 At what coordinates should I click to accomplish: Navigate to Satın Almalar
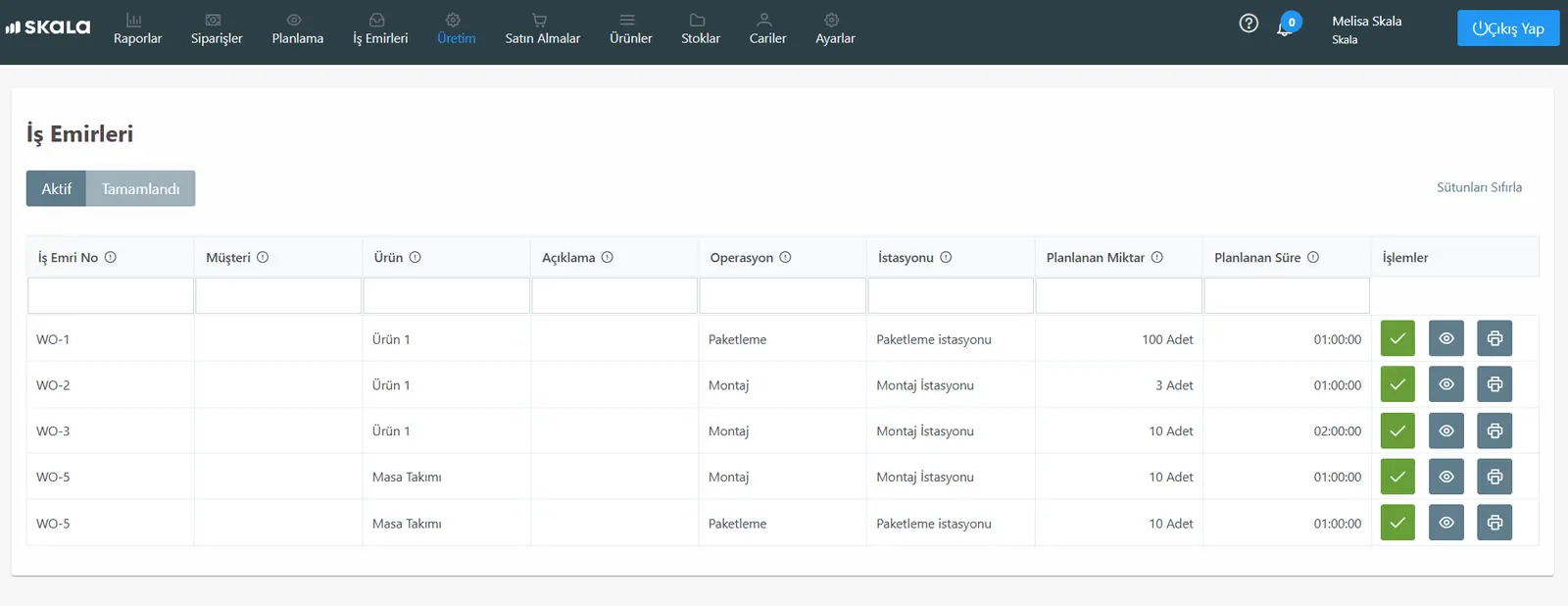543,29
